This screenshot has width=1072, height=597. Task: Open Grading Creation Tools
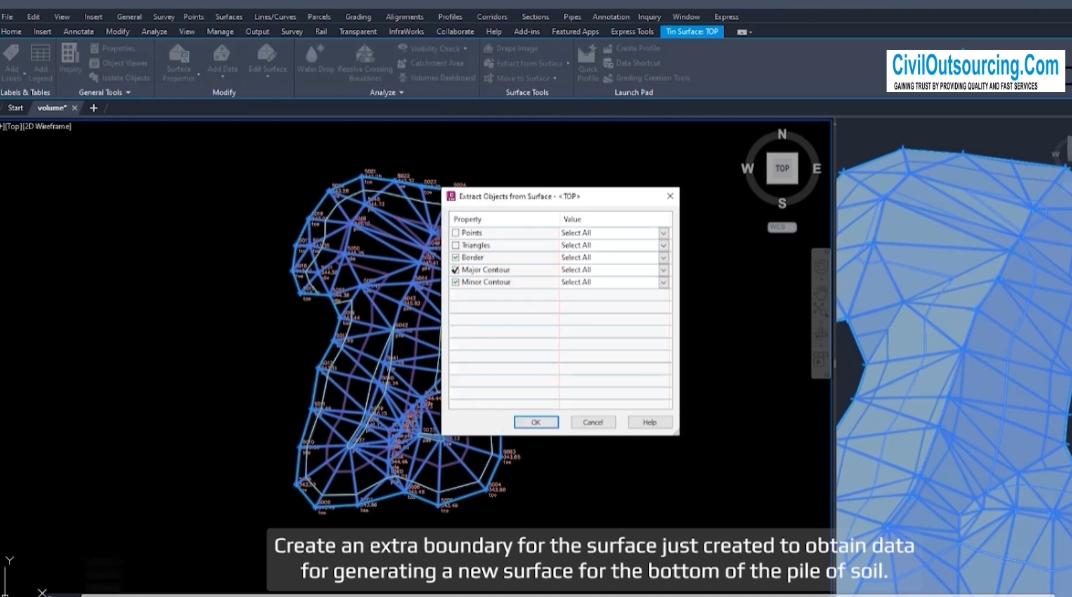646,78
